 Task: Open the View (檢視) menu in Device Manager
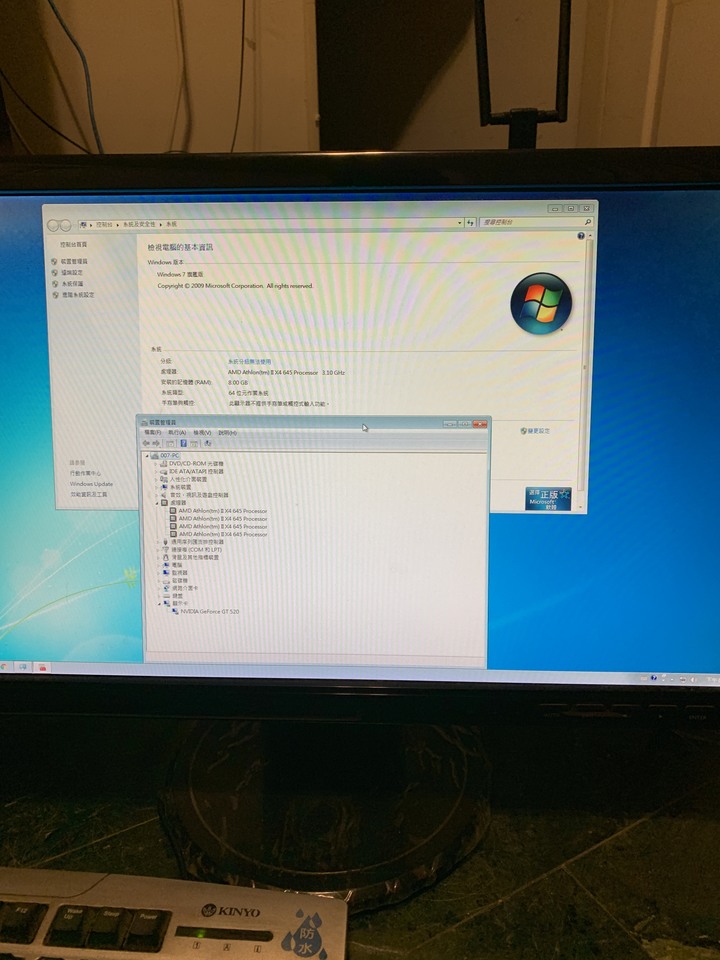pos(202,432)
